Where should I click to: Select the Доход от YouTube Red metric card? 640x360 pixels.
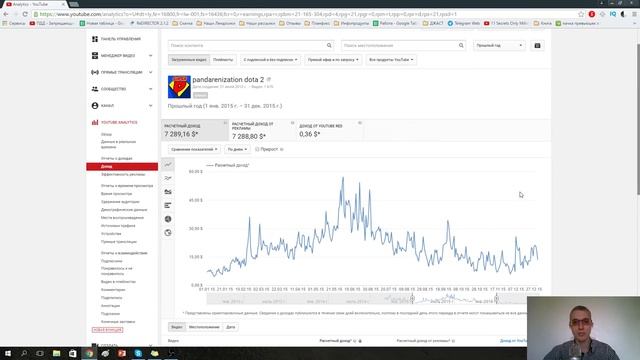click(330, 130)
